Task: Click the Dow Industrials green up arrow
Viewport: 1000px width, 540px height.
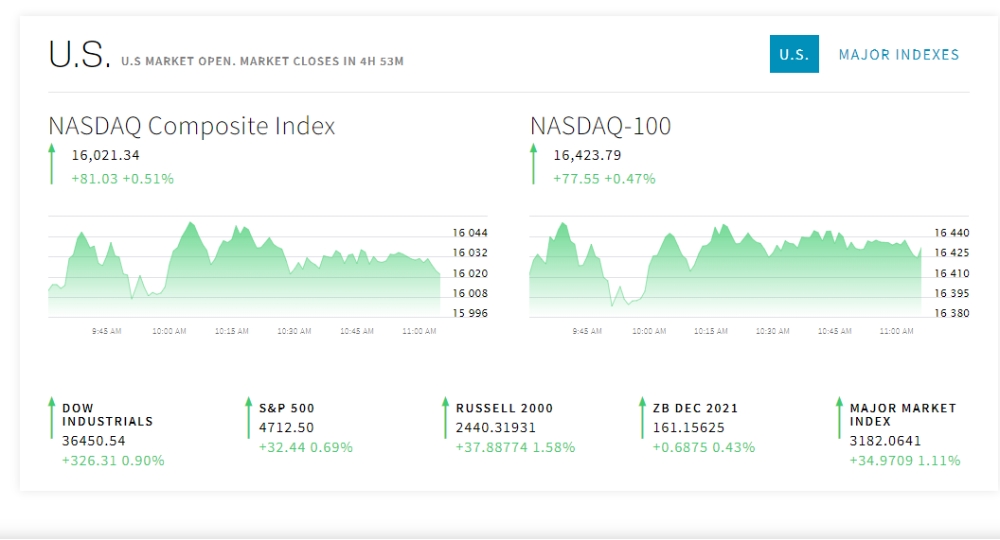Action: pyautogui.click(x=52, y=418)
